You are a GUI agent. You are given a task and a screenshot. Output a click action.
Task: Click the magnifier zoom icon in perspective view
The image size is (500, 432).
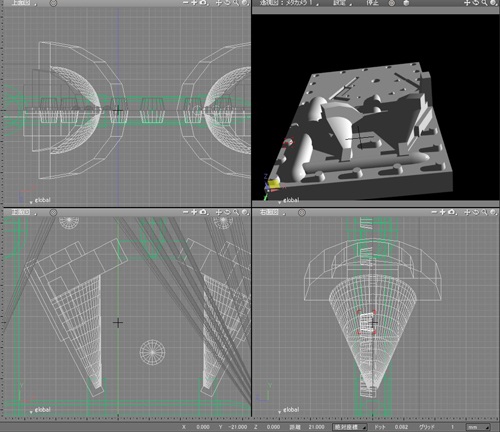[484, 3]
